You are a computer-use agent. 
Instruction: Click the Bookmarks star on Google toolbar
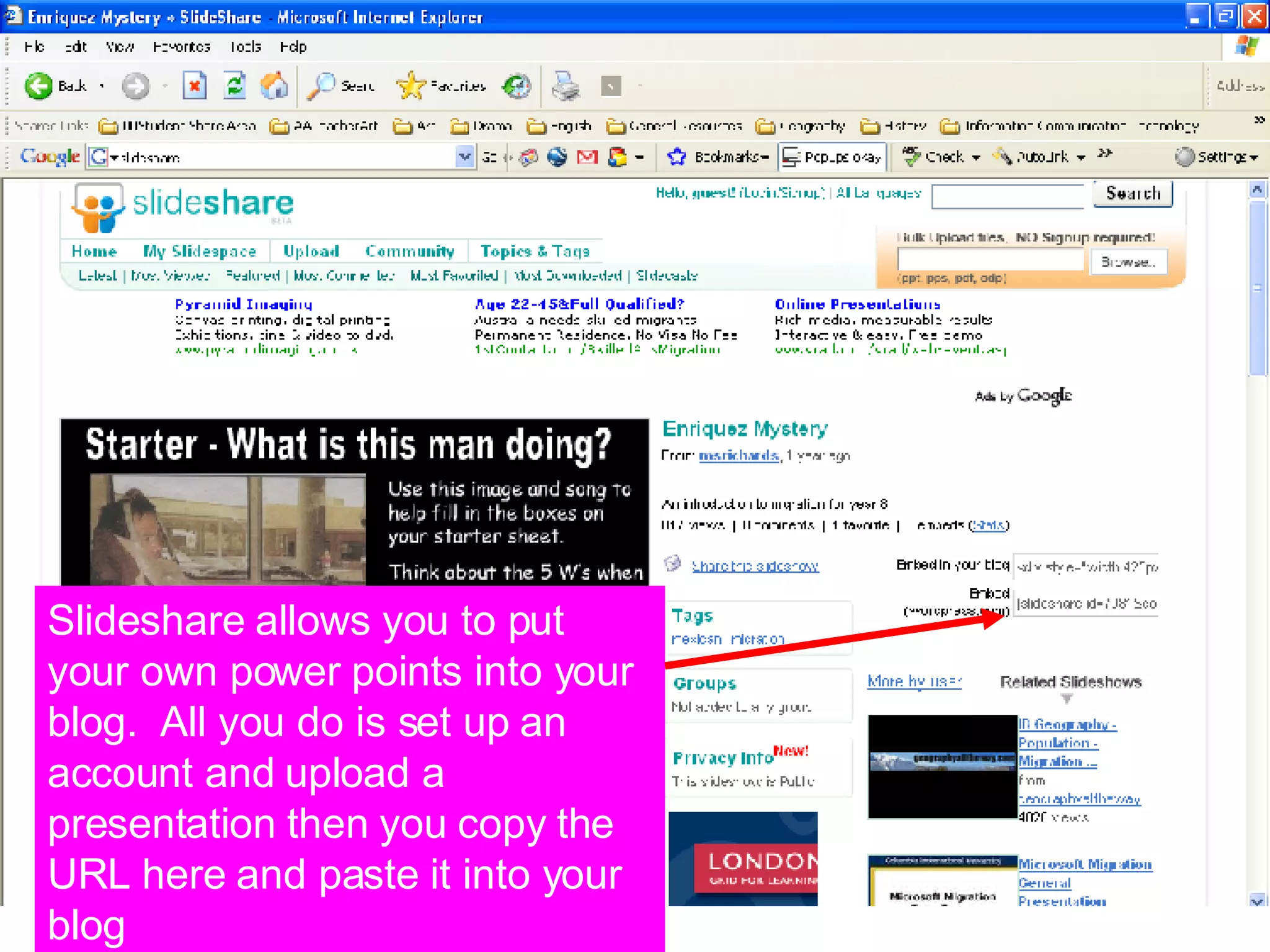(x=676, y=157)
